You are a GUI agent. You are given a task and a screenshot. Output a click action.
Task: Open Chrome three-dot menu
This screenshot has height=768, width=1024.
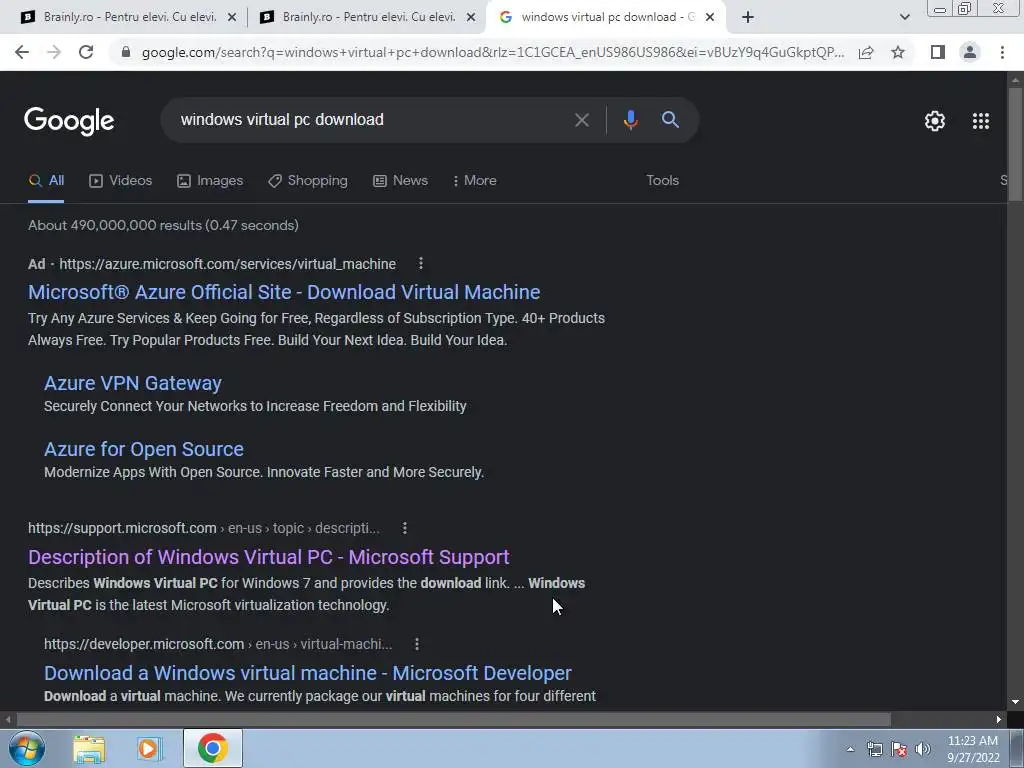pyautogui.click(x=1002, y=52)
